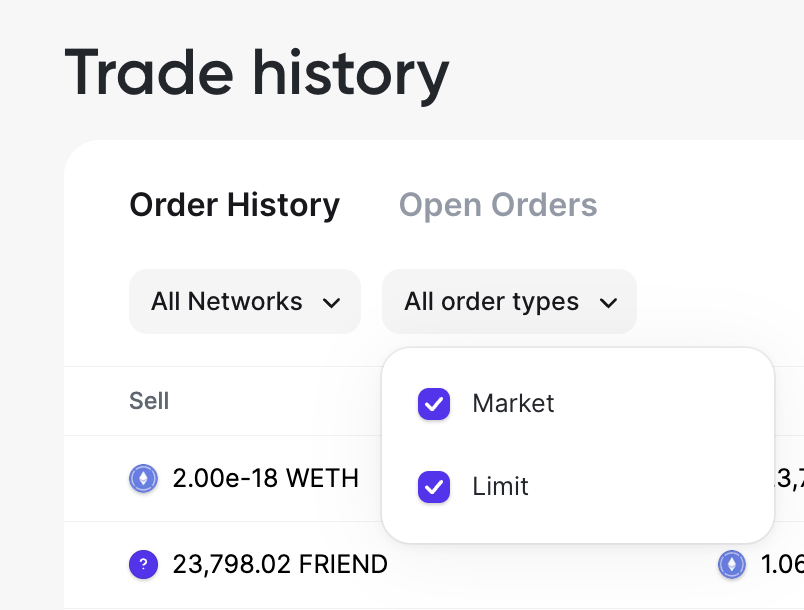Uncheck the Market order type checkbox
The height and width of the screenshot is (610, 804).
[x=434, y=404]
